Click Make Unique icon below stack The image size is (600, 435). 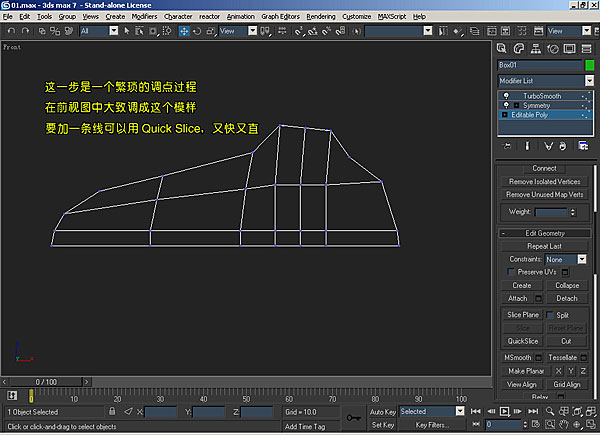pos(548,146)
